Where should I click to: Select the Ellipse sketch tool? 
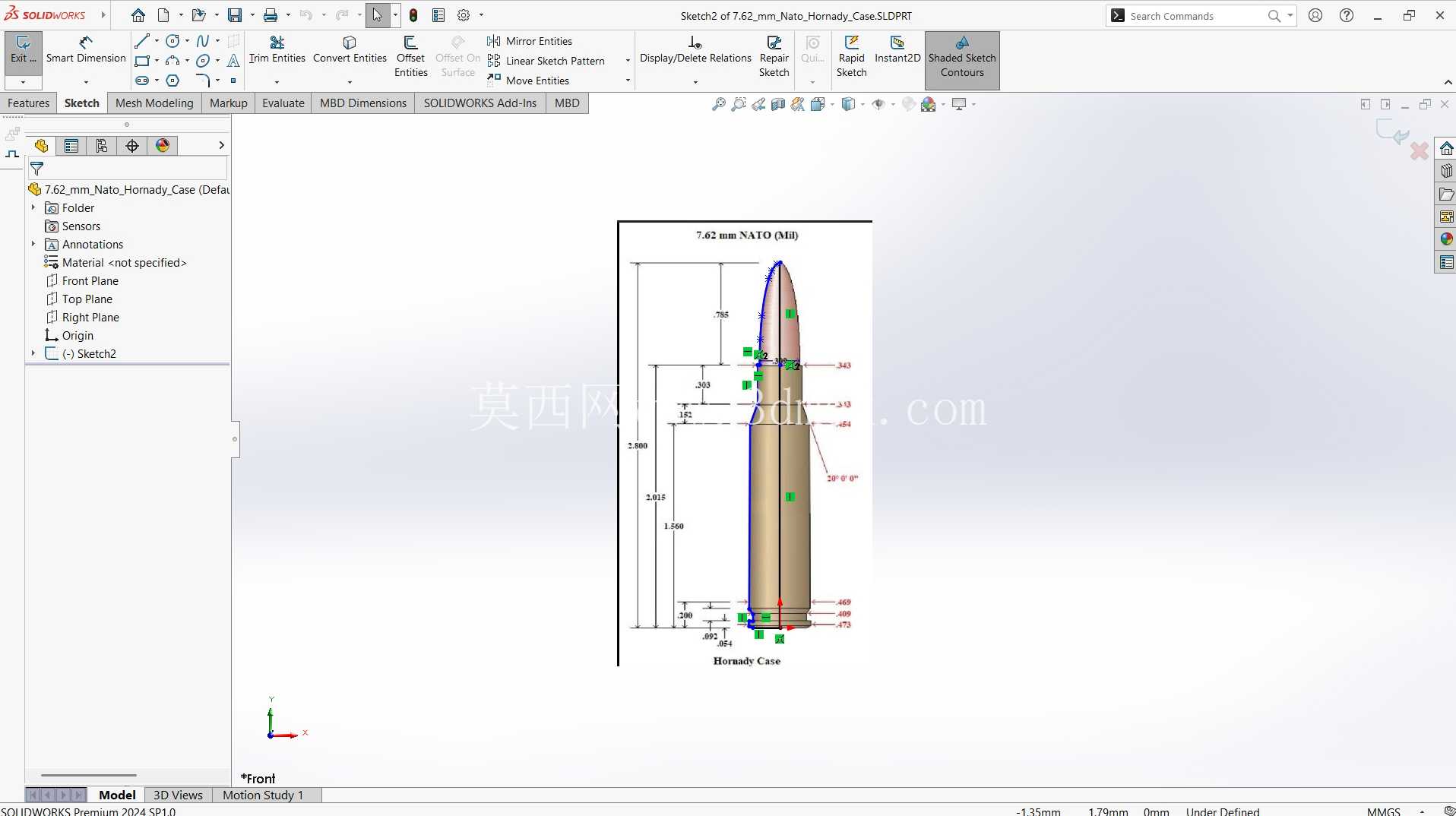click(202, 61)
